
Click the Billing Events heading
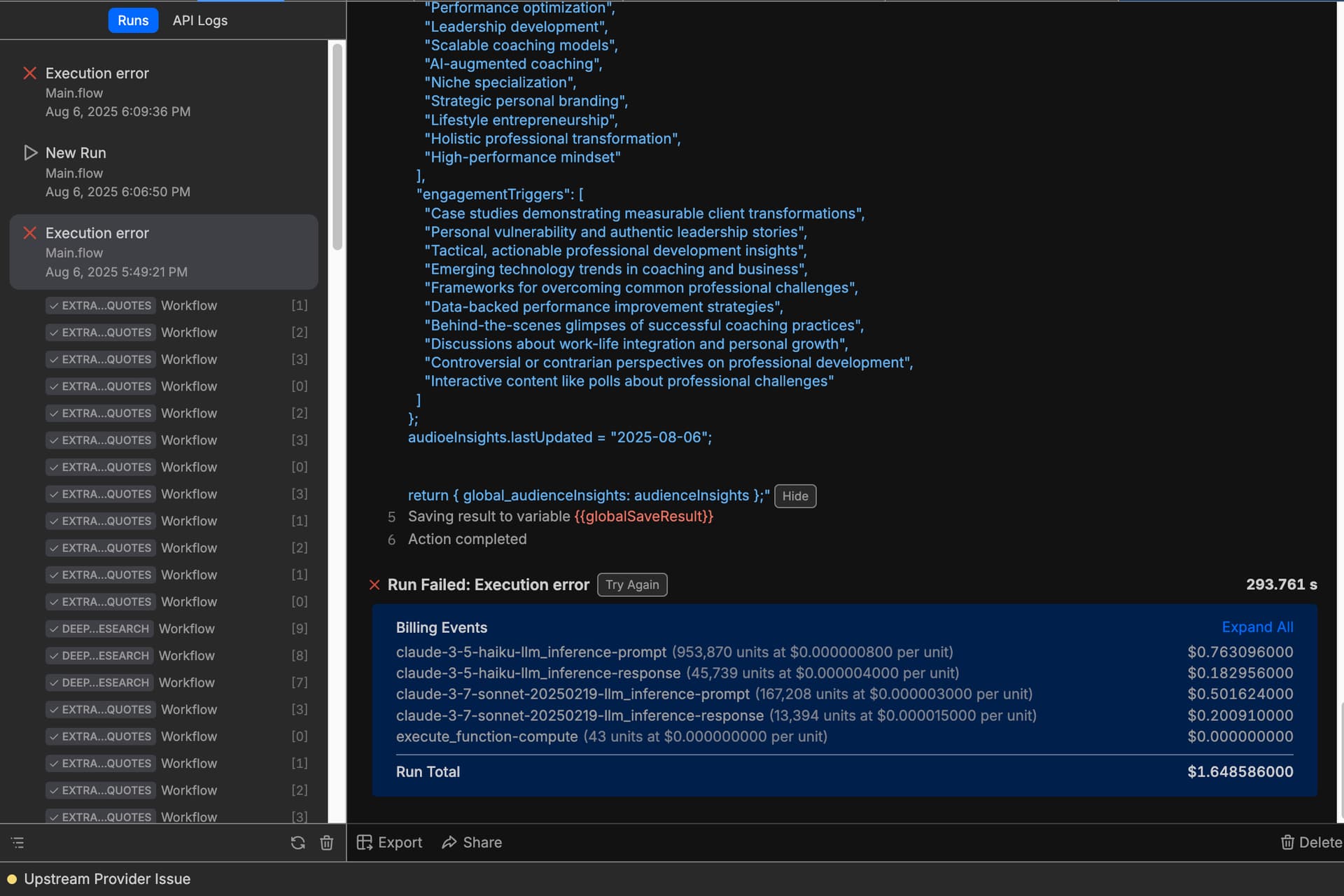441,627
